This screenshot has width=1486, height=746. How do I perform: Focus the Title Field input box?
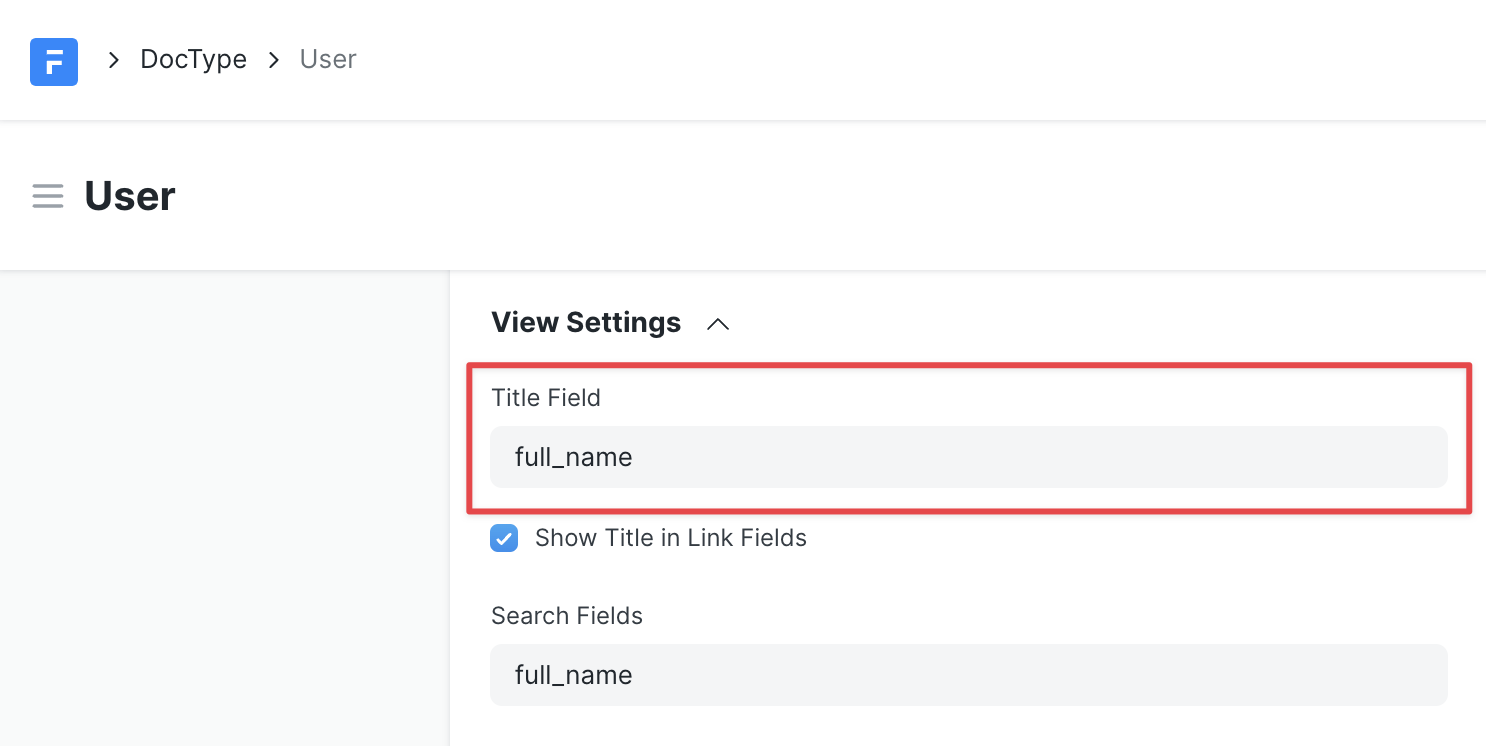point(968,457)
